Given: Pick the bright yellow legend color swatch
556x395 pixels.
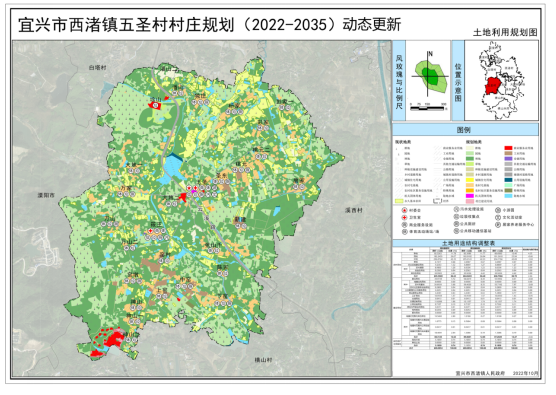Looking at the screenshot, I should pyautogui.click(x=470, y=180).
